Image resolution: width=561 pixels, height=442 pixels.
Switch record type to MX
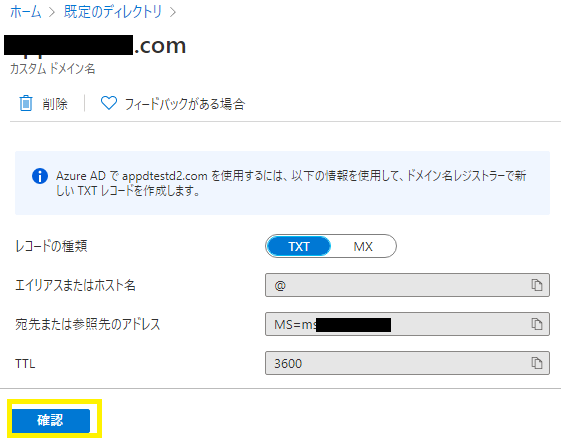pos(363,246)
